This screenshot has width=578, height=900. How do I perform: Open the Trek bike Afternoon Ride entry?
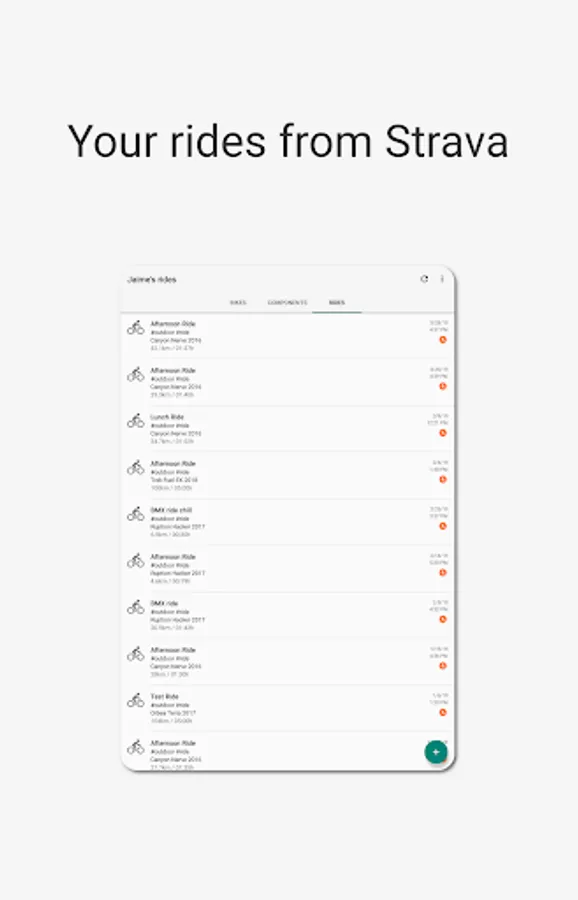click(287, 475)
